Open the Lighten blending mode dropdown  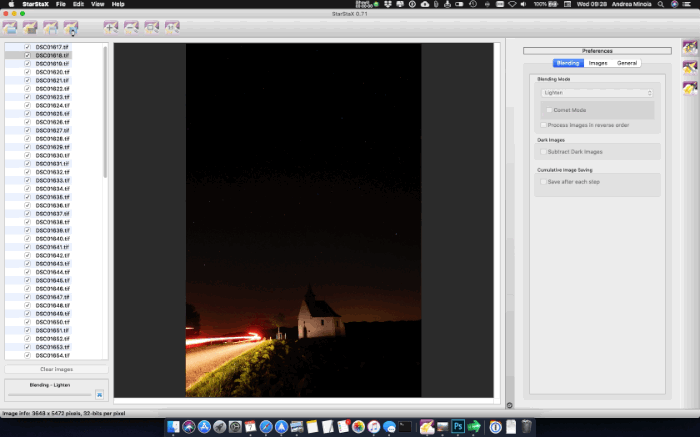click(x=597, y=93)
